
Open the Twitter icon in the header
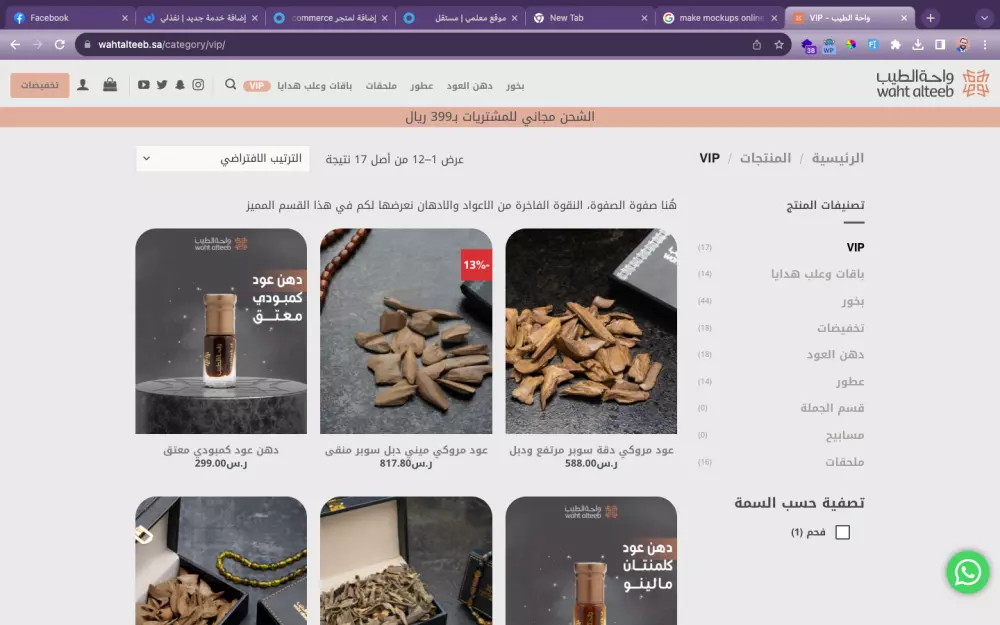point(161,85)
